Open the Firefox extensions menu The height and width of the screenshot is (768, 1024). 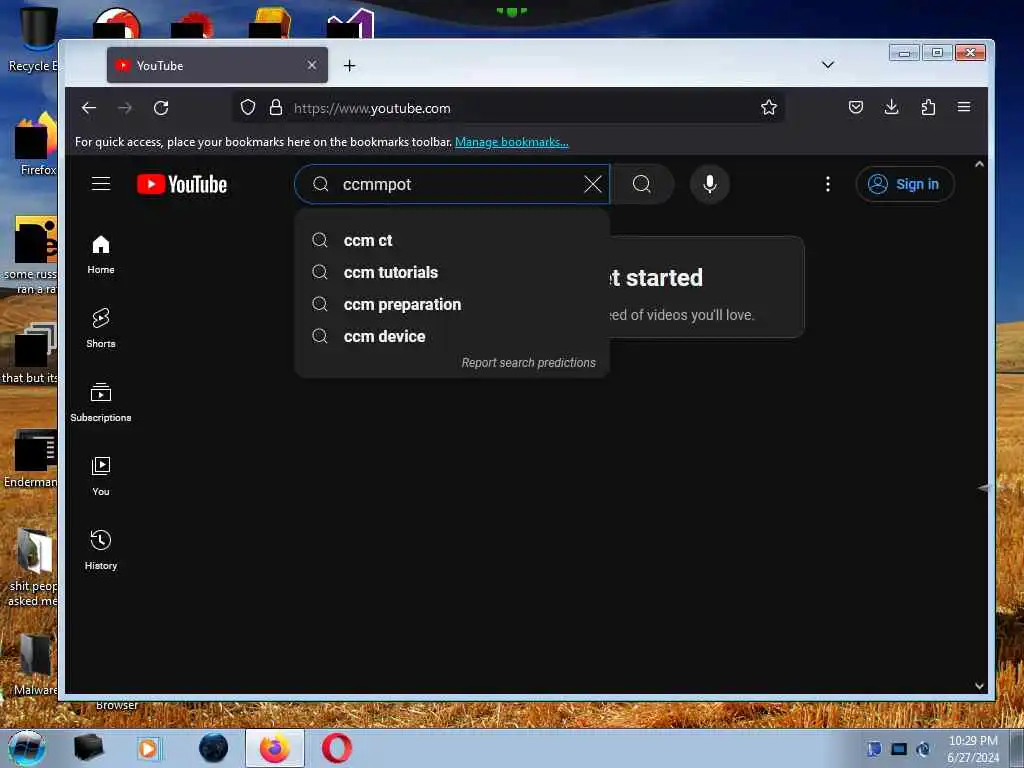pos(928,107)
